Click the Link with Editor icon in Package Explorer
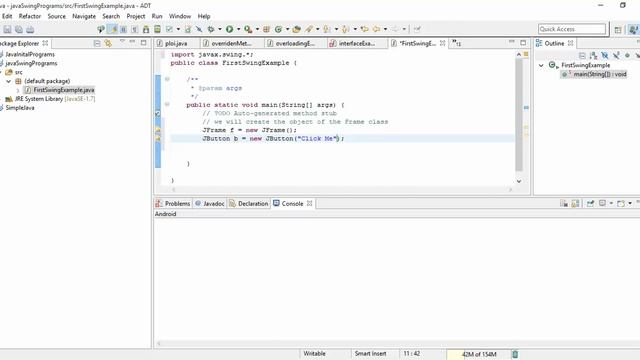 (x=108, y=43)
